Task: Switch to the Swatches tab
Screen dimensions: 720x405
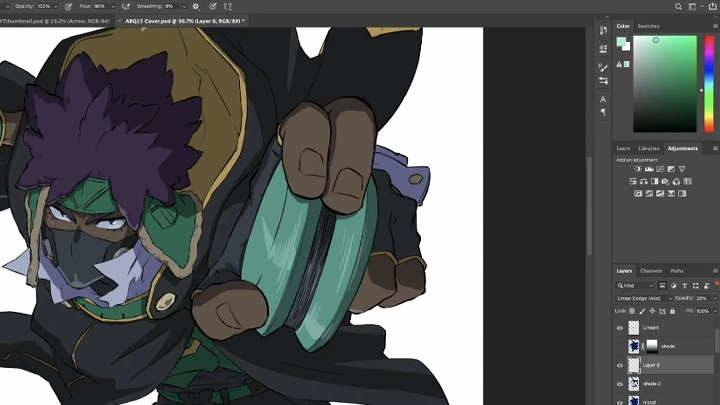Action: pos(648,26)
